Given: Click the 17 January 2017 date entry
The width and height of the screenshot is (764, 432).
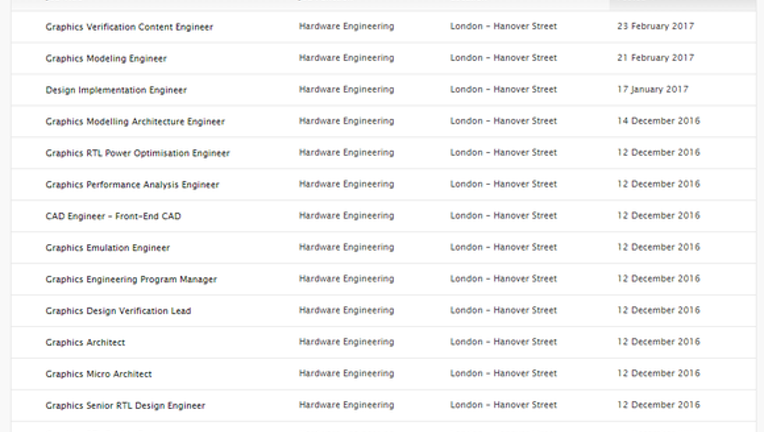Looking at the screenshot, I should pyautogui.click(x=652, y=89).
